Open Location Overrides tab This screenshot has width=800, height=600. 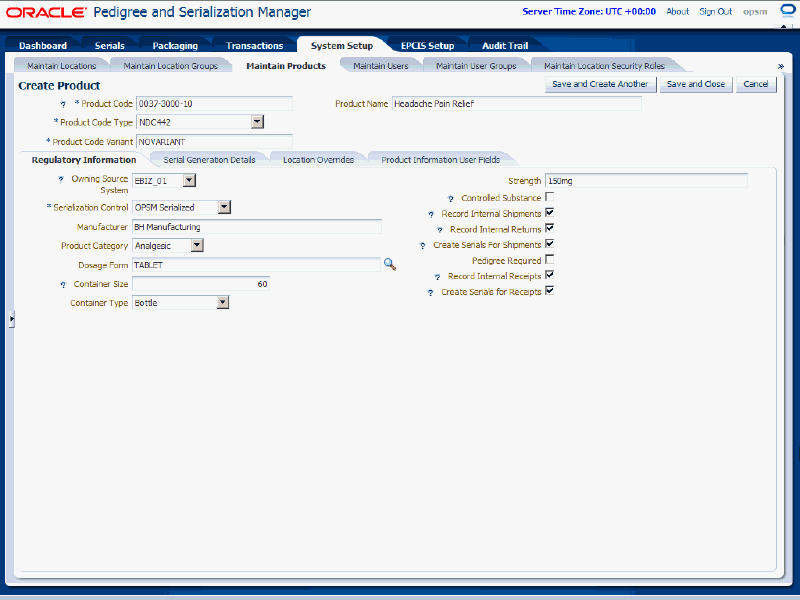(x=318, y=160)
